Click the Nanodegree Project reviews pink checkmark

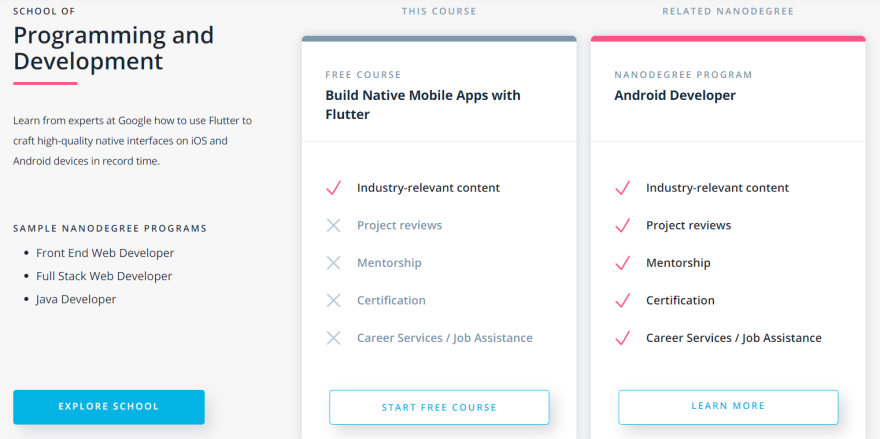pyautogui.click(x=622, y=225)
